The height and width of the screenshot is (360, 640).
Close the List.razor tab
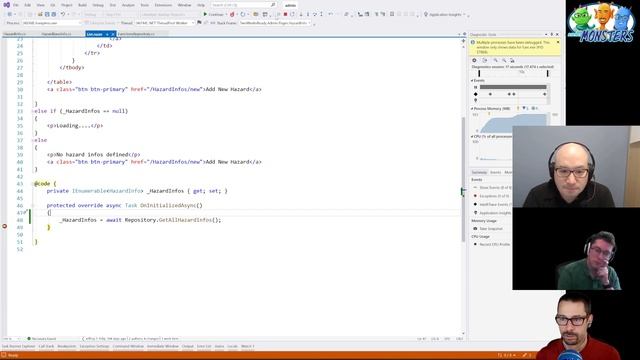coord(113,34)
